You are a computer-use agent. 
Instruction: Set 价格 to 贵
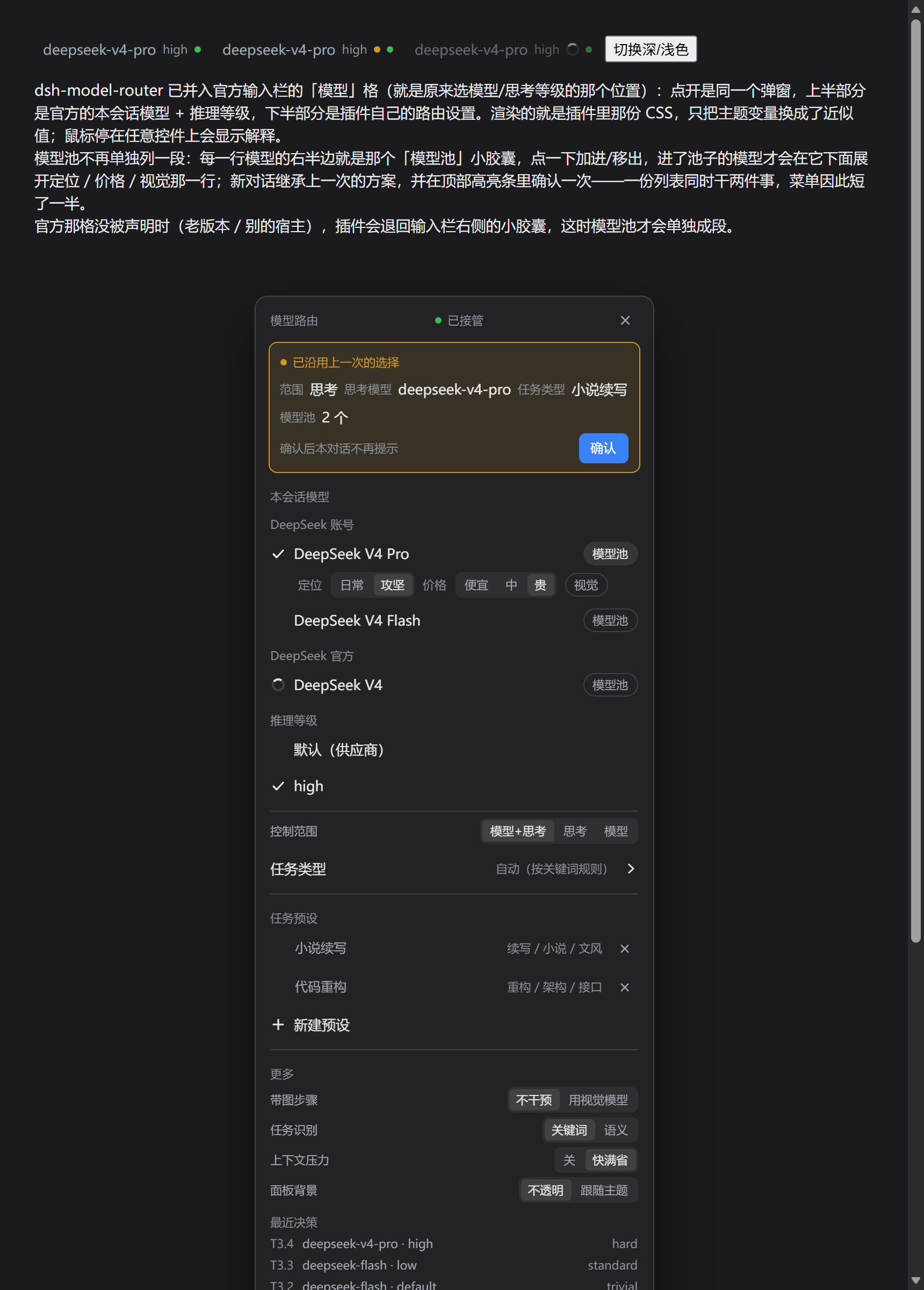(540, 585)
